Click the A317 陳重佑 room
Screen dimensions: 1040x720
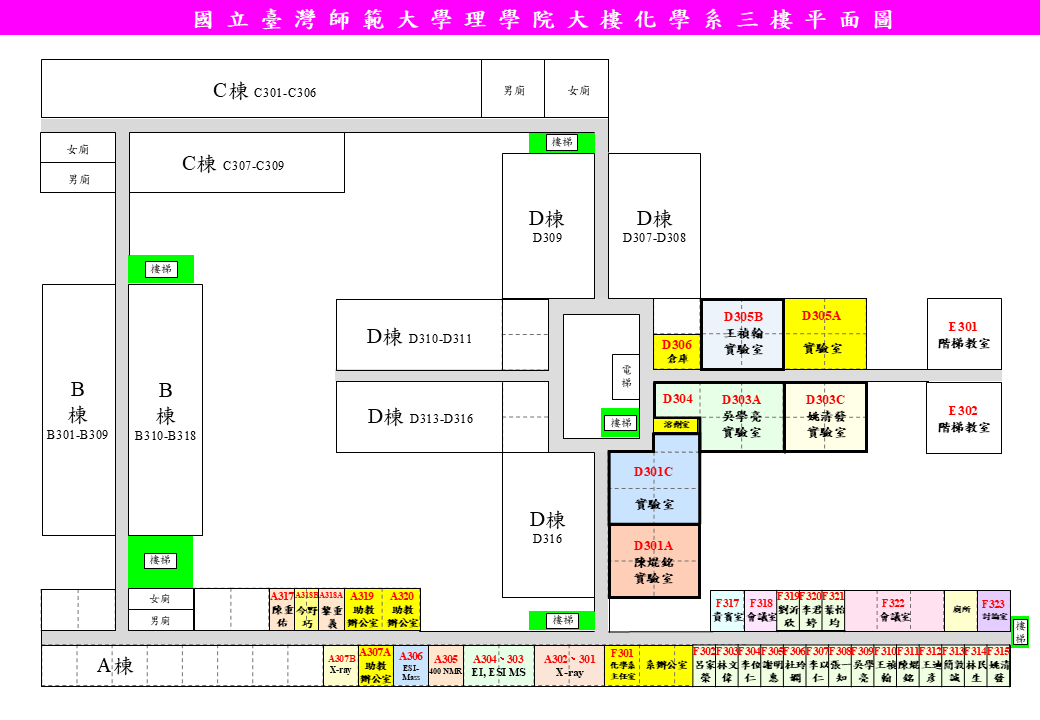(x=282, y=609)
